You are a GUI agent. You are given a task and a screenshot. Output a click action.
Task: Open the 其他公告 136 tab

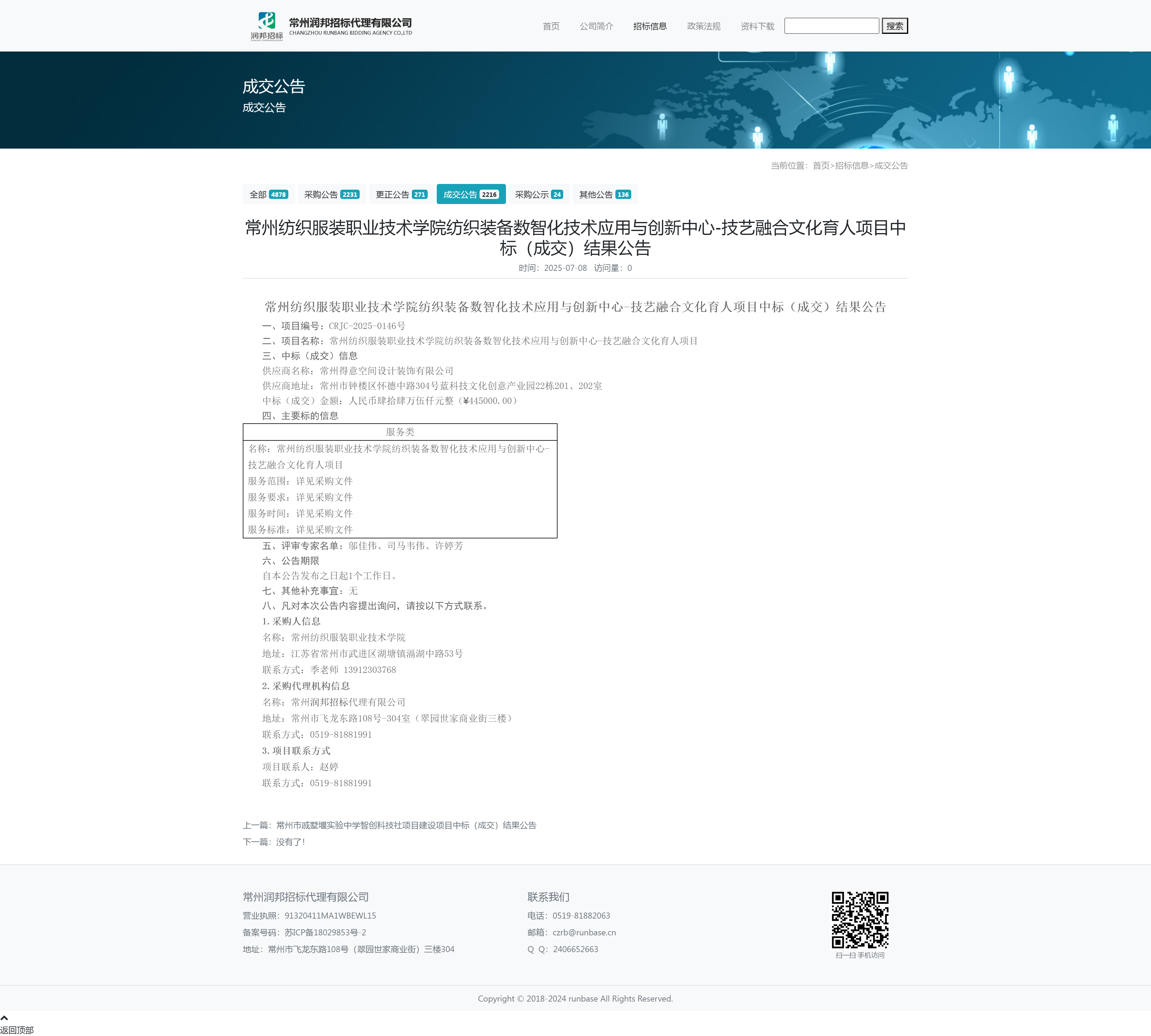605,195
